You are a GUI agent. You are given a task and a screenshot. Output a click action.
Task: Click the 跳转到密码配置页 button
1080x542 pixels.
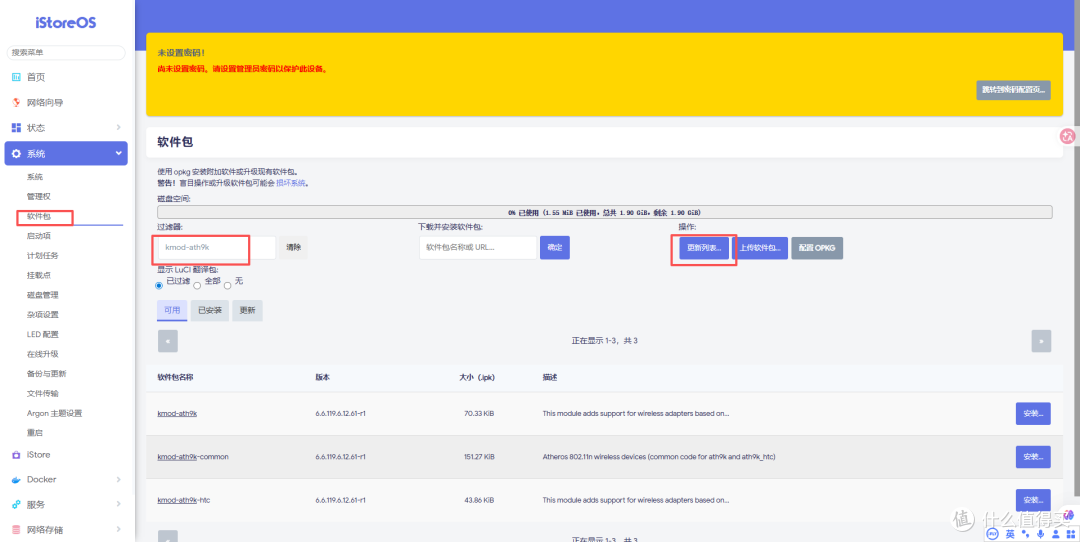tap(1013, 90)
